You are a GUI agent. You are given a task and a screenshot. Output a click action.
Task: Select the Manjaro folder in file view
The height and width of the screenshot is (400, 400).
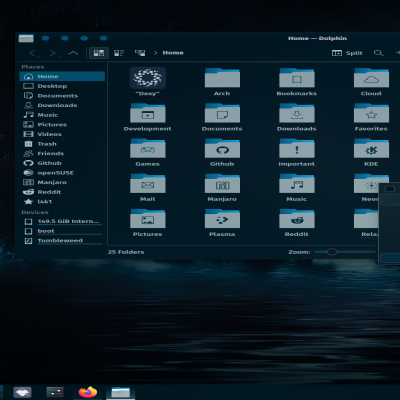(222, 183)
